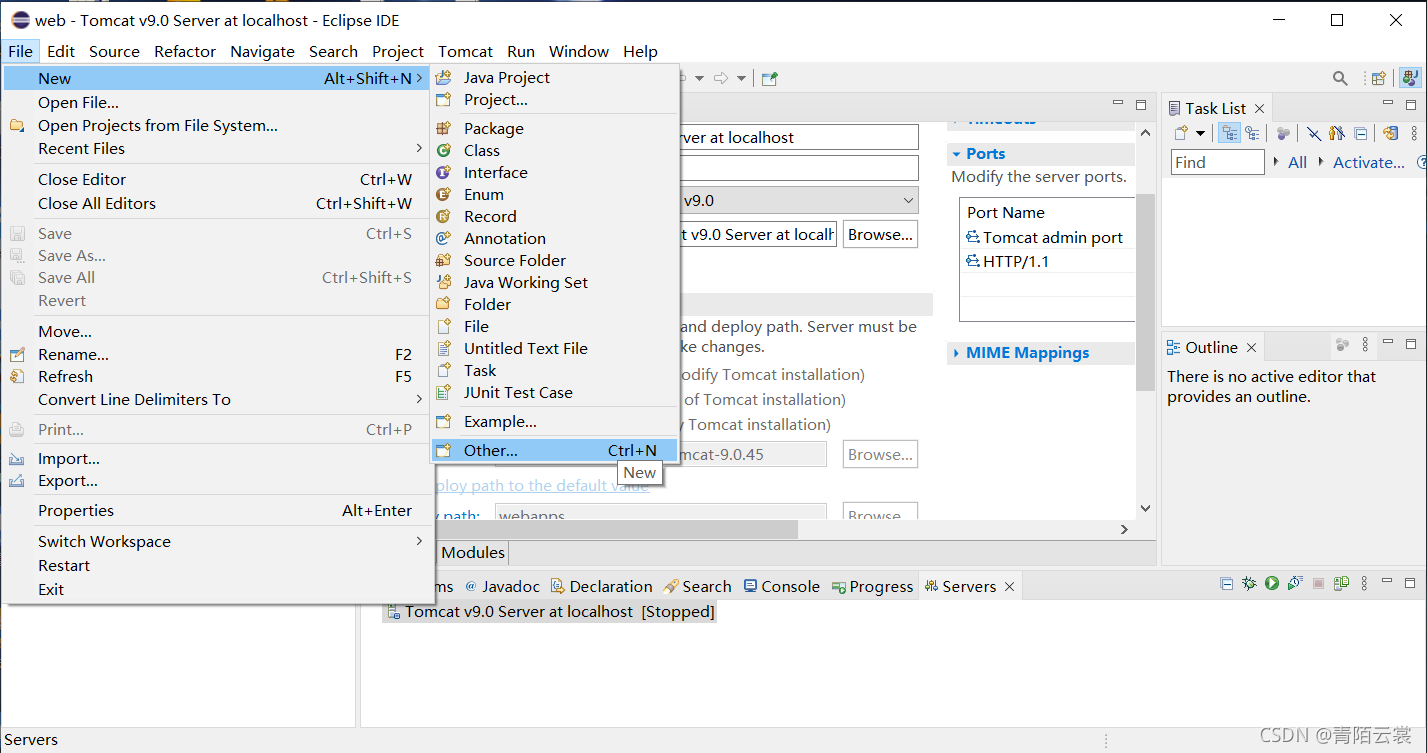Screen dimensions: 1427x753
Task: Click New Task icon in Task List
Action: point(1181,133)
